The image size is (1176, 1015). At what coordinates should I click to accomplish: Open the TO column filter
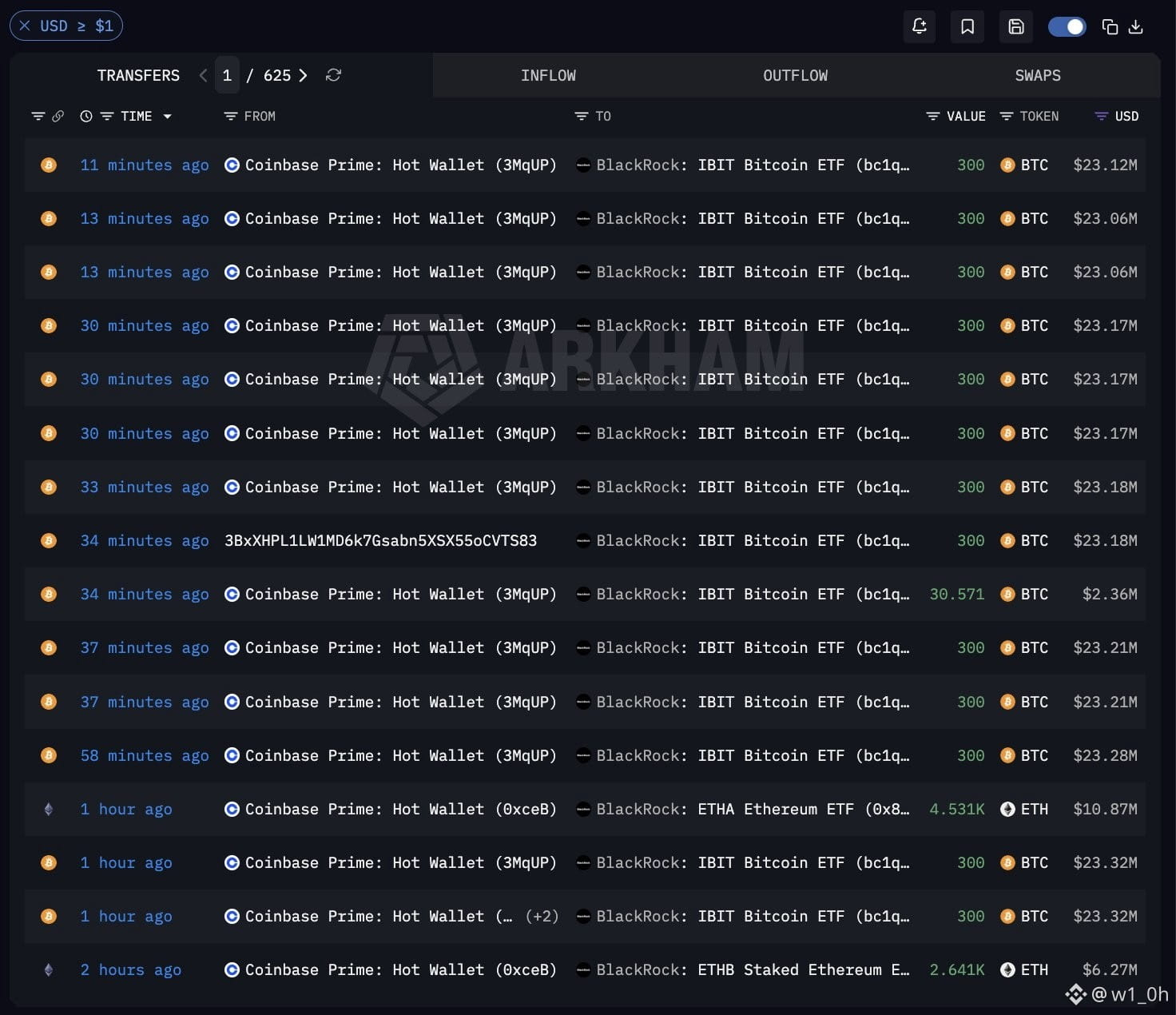pyautogui.click(x=582, y=117)
